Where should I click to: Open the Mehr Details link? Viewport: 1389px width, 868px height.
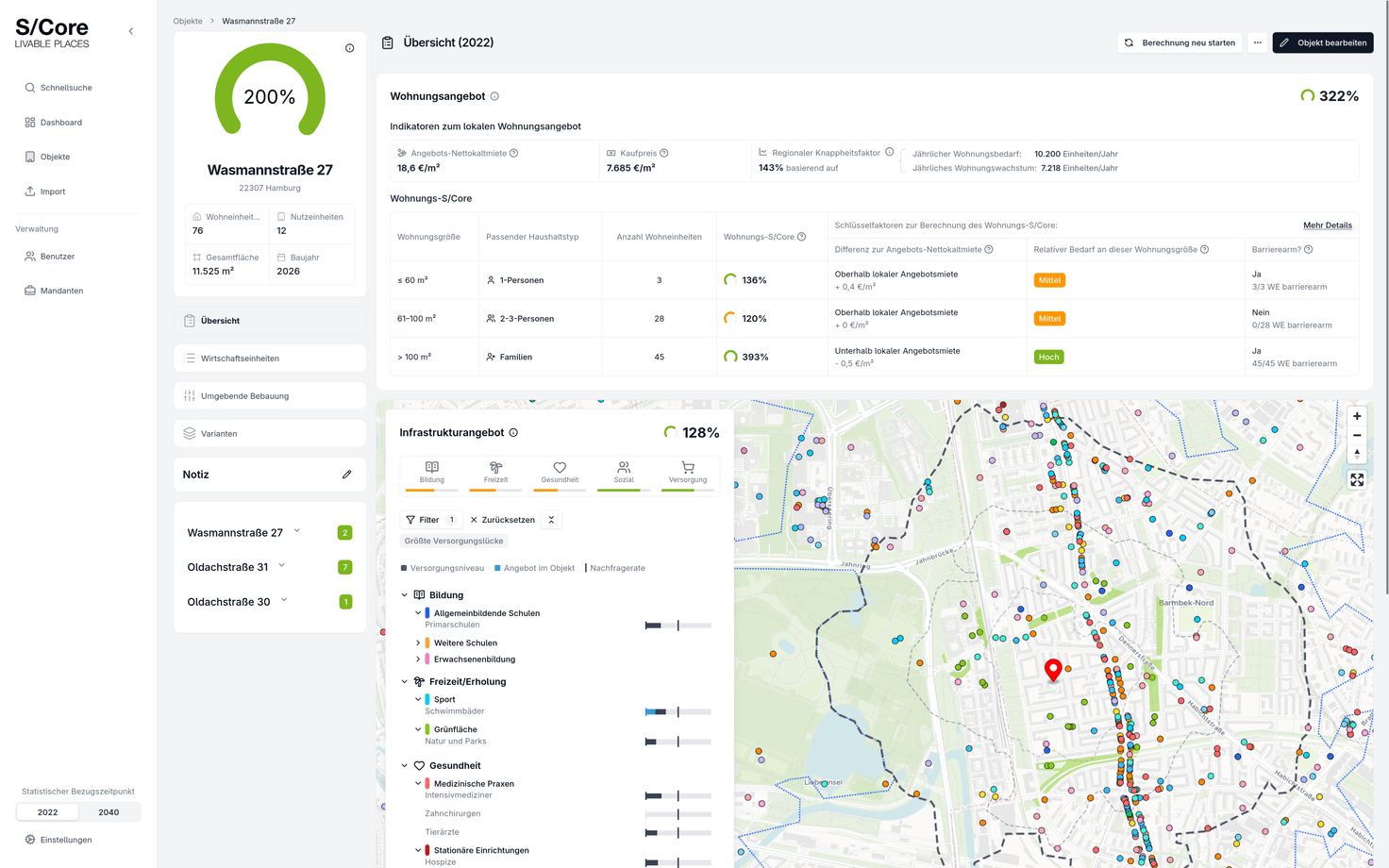[x=1327, y=225]
